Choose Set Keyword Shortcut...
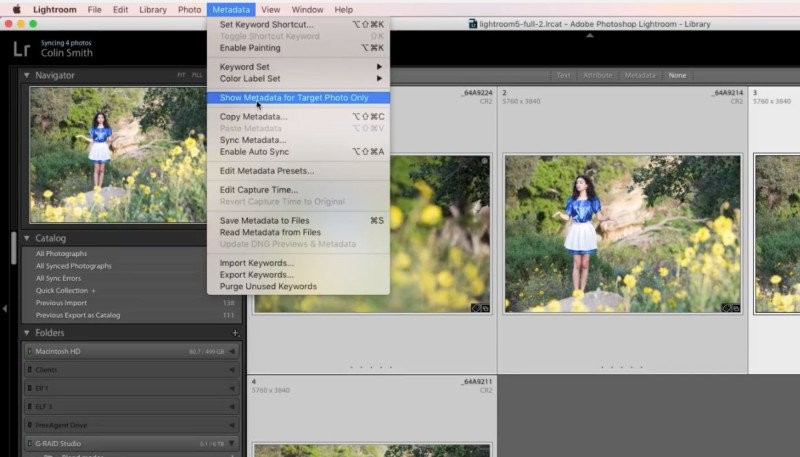 click(x=298, y=24)
